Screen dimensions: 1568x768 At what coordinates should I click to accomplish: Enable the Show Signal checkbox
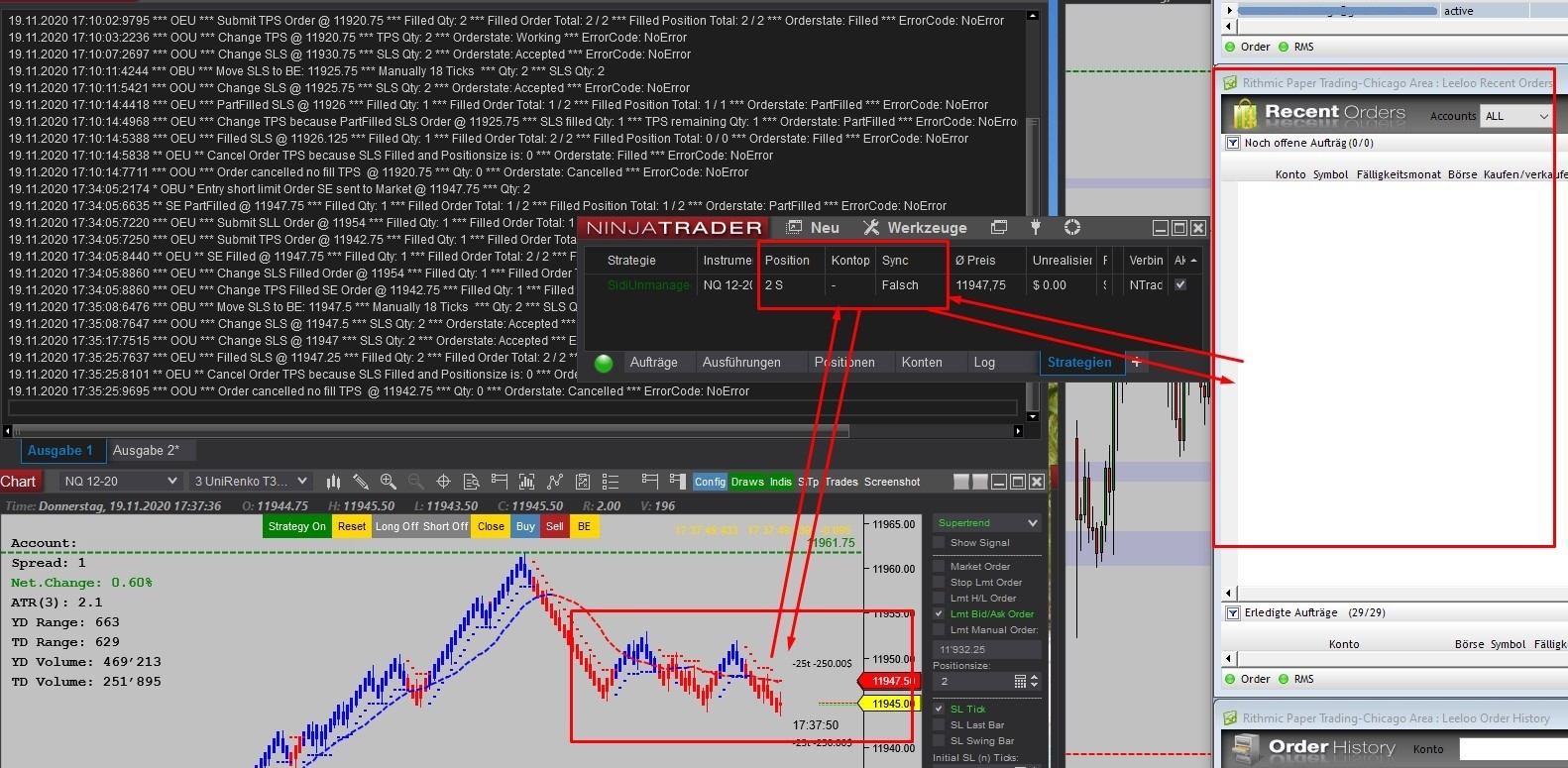(x=939, y=543)
